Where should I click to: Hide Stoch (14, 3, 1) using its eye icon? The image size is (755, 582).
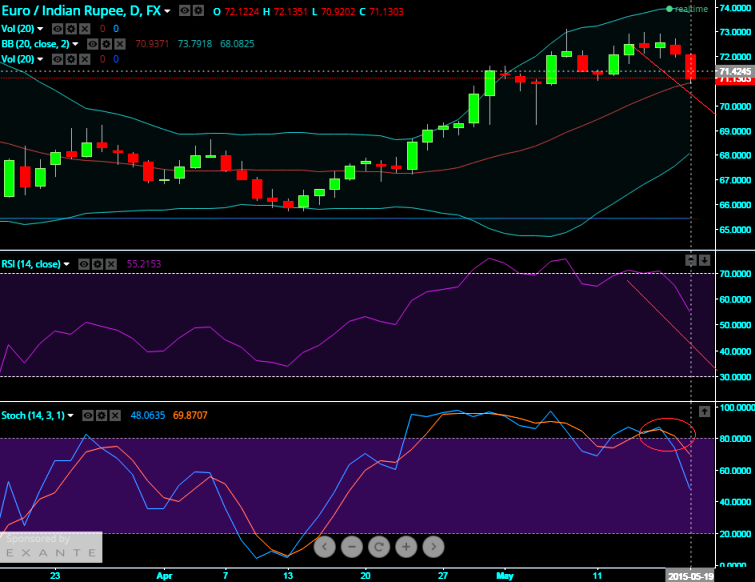coord(88,415)
